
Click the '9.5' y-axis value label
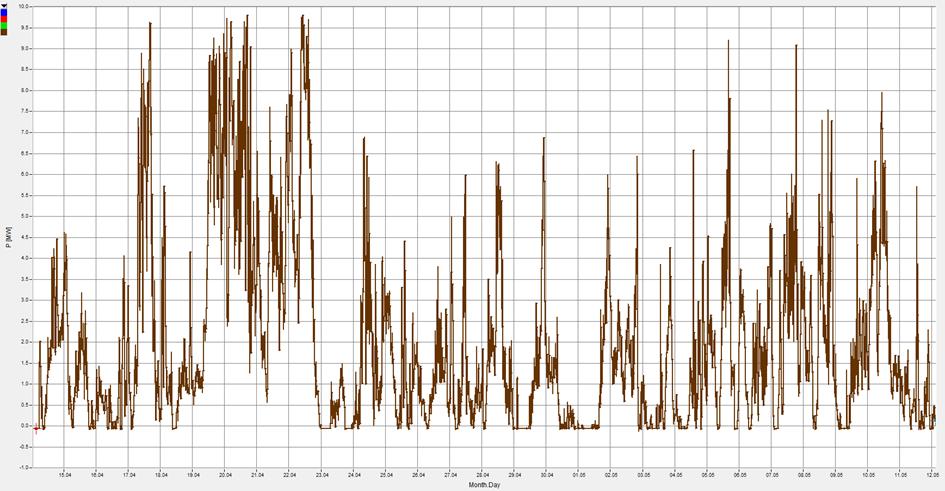[25, 28]
